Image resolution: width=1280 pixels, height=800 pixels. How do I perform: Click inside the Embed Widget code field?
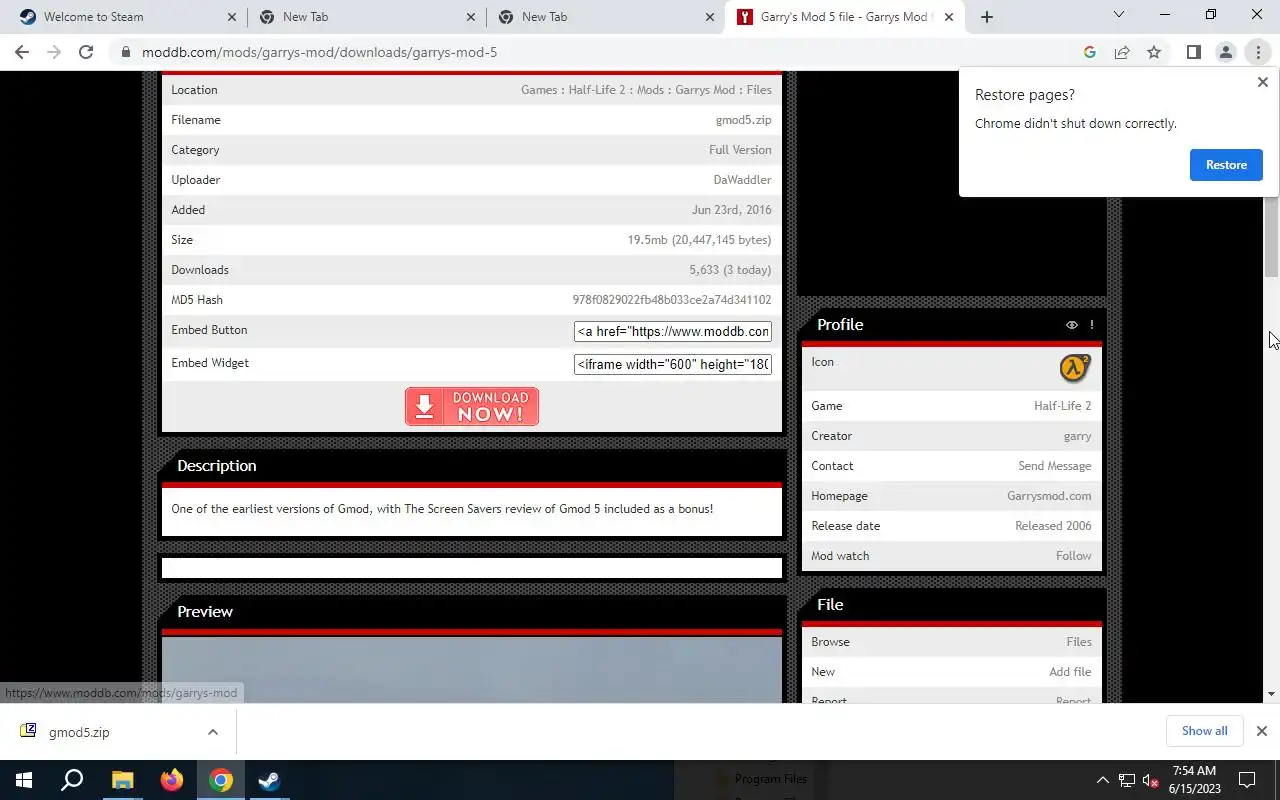pos(673,365)
